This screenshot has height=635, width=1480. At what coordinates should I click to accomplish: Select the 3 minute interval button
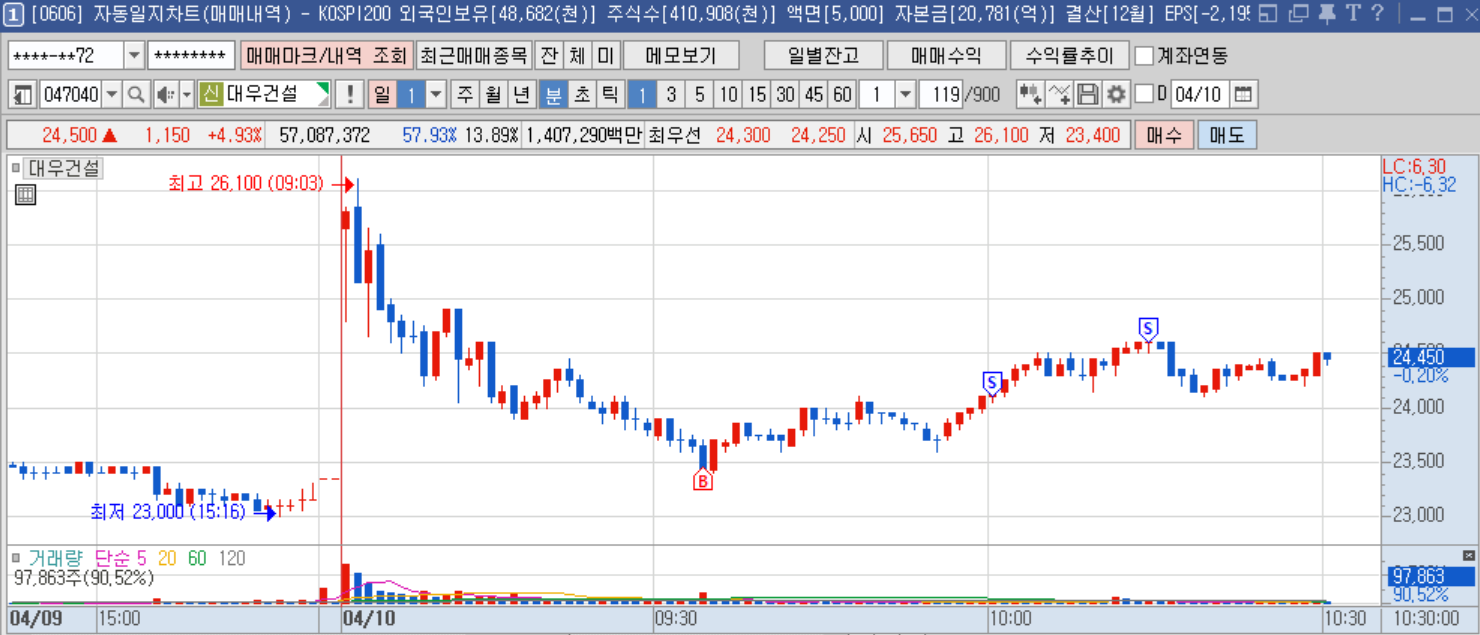[671, 95]
